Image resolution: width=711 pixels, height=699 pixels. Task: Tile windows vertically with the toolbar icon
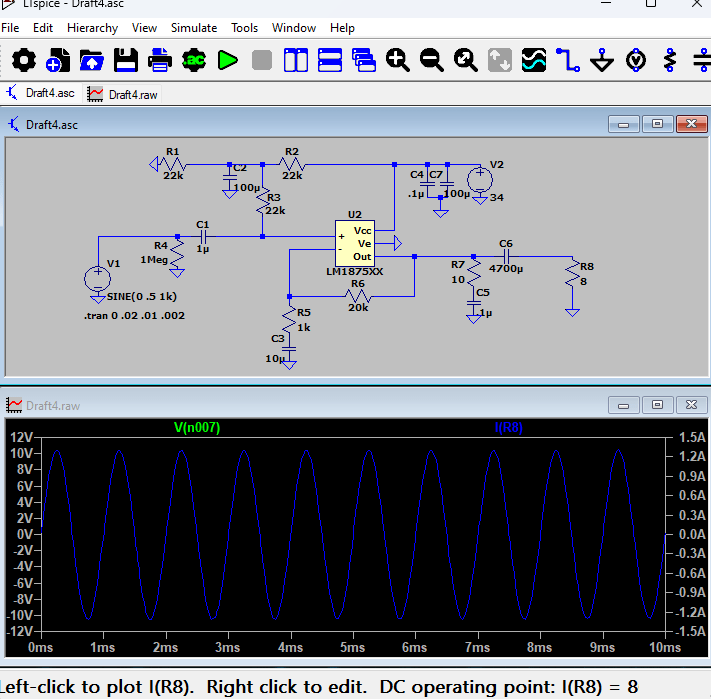coord(296,60)
